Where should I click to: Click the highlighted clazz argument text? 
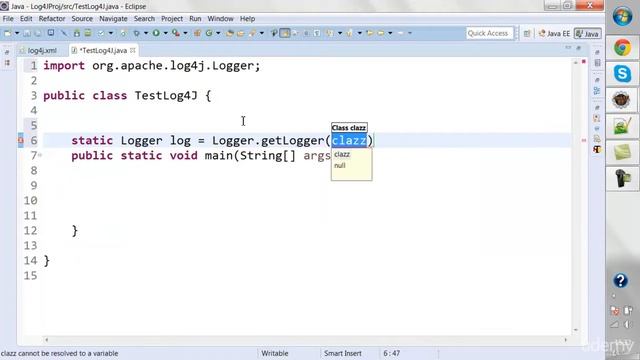point(349,140)
